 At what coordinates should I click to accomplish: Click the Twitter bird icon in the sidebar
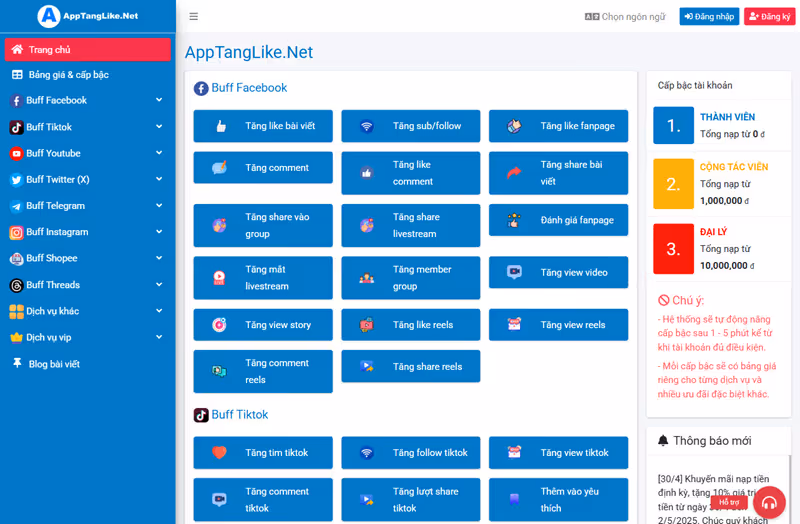coord(16,180)
